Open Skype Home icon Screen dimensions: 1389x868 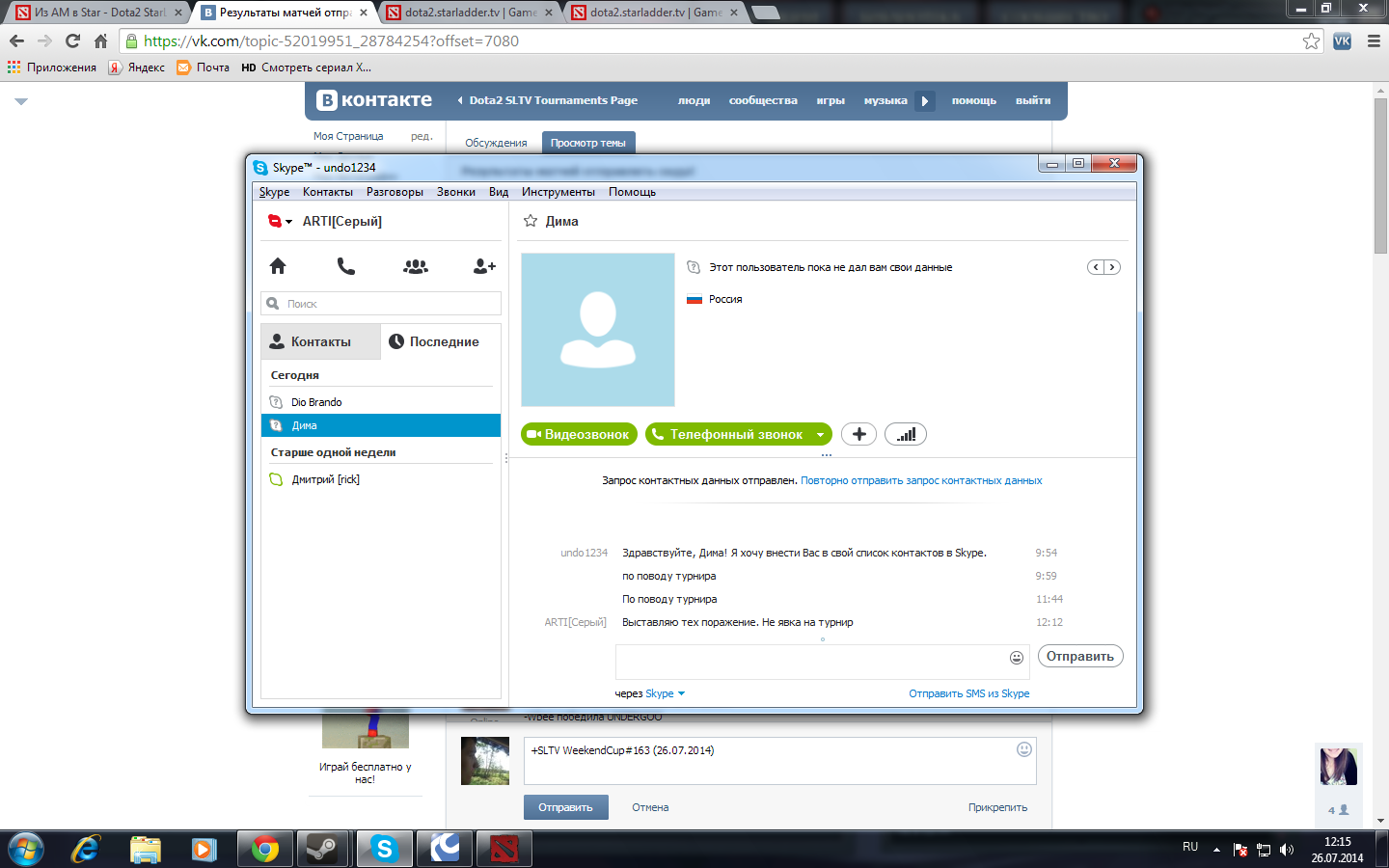(278, 266)
